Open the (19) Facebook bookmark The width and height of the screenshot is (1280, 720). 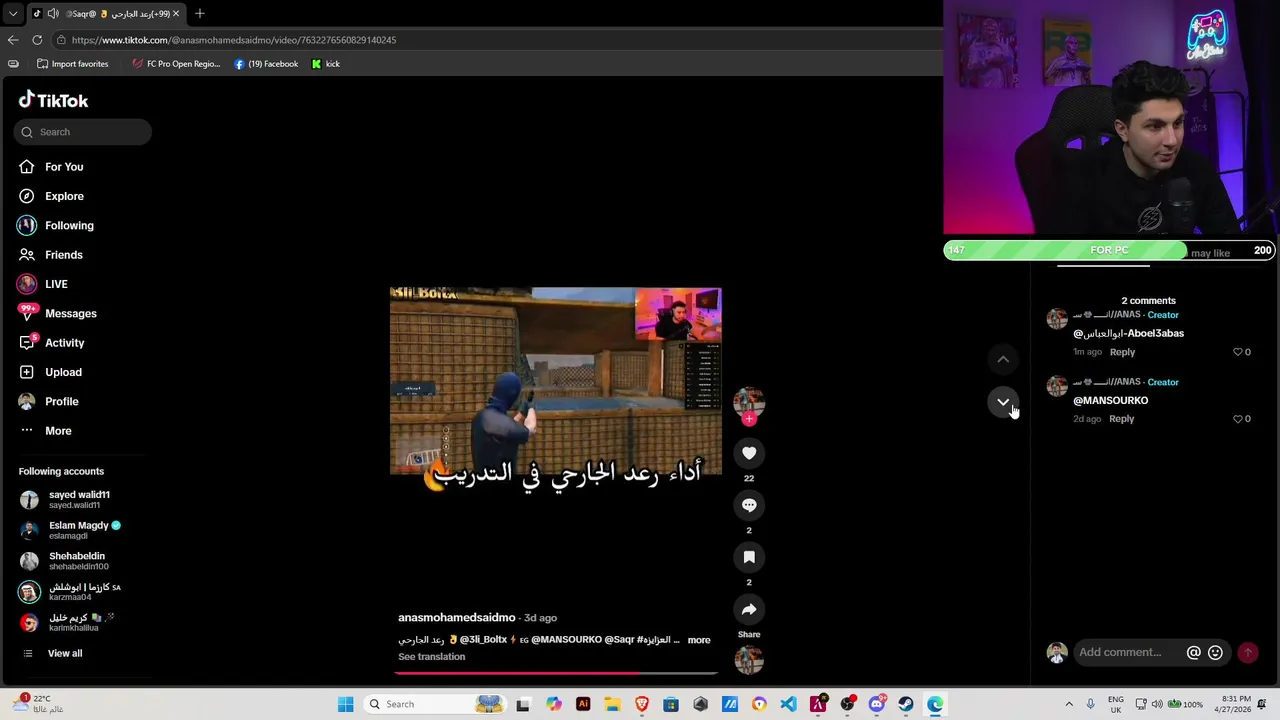(266, 64)
